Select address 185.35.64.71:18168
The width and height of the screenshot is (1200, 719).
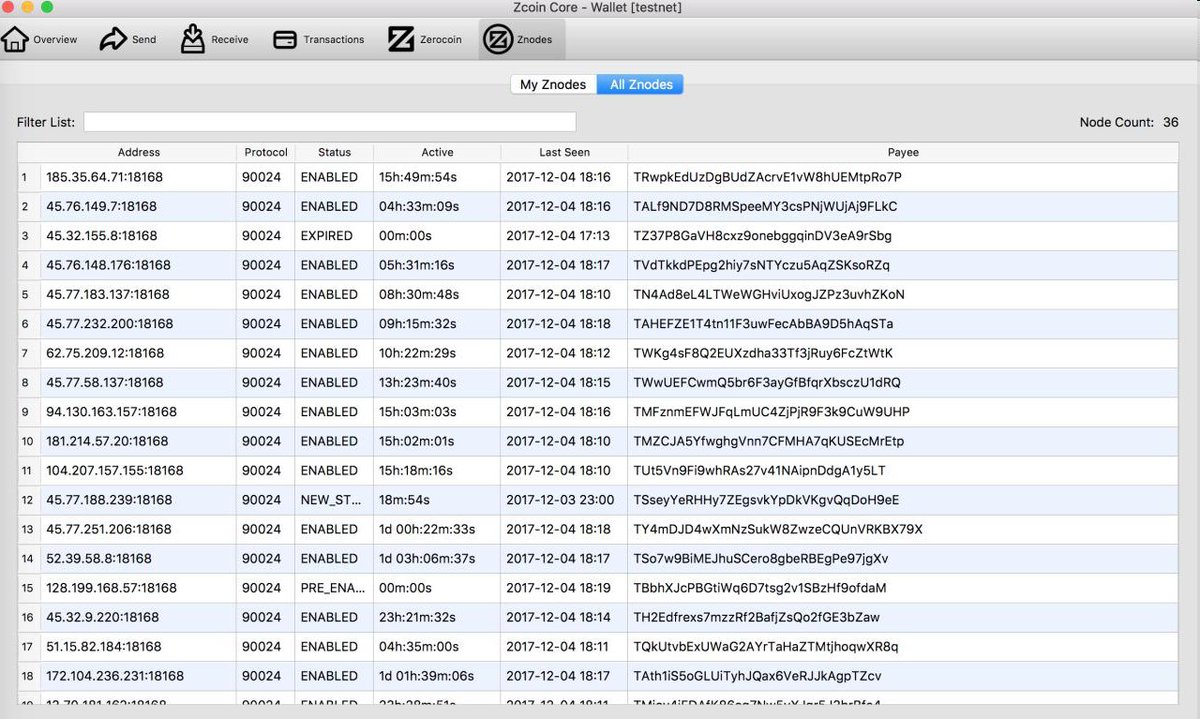[x=104, y=177]
